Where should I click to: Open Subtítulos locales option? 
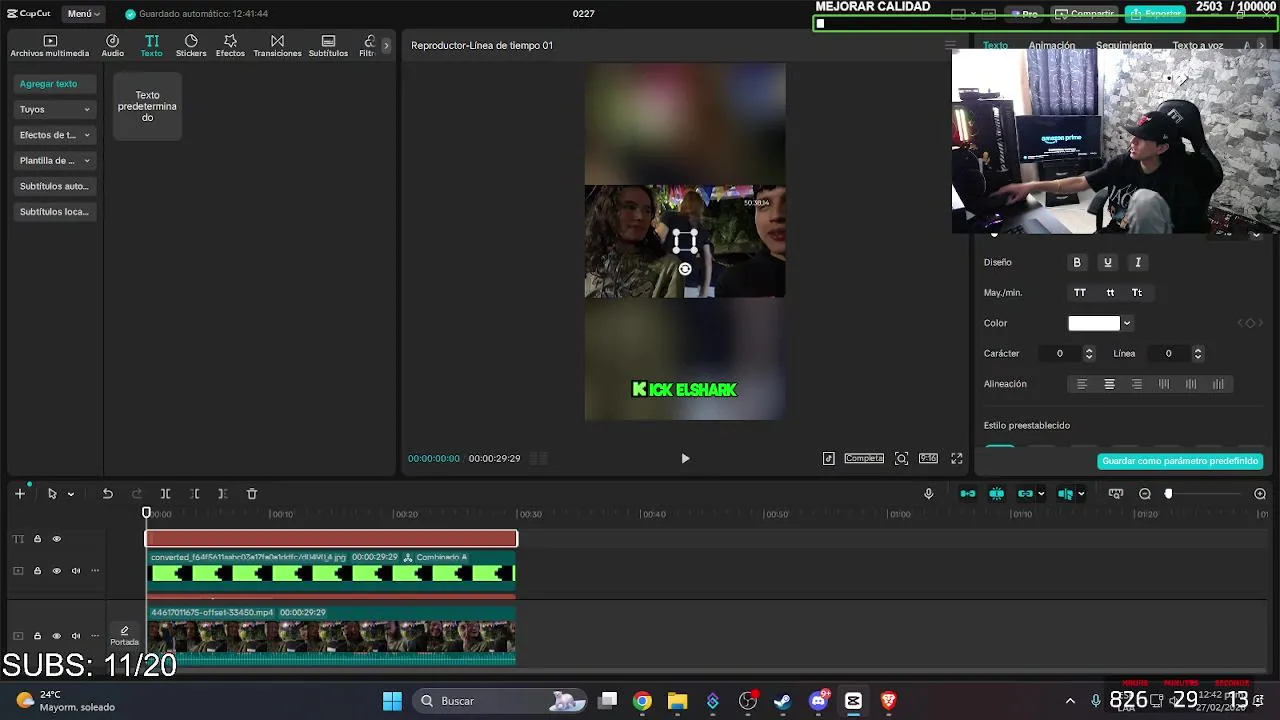[55, 212]
